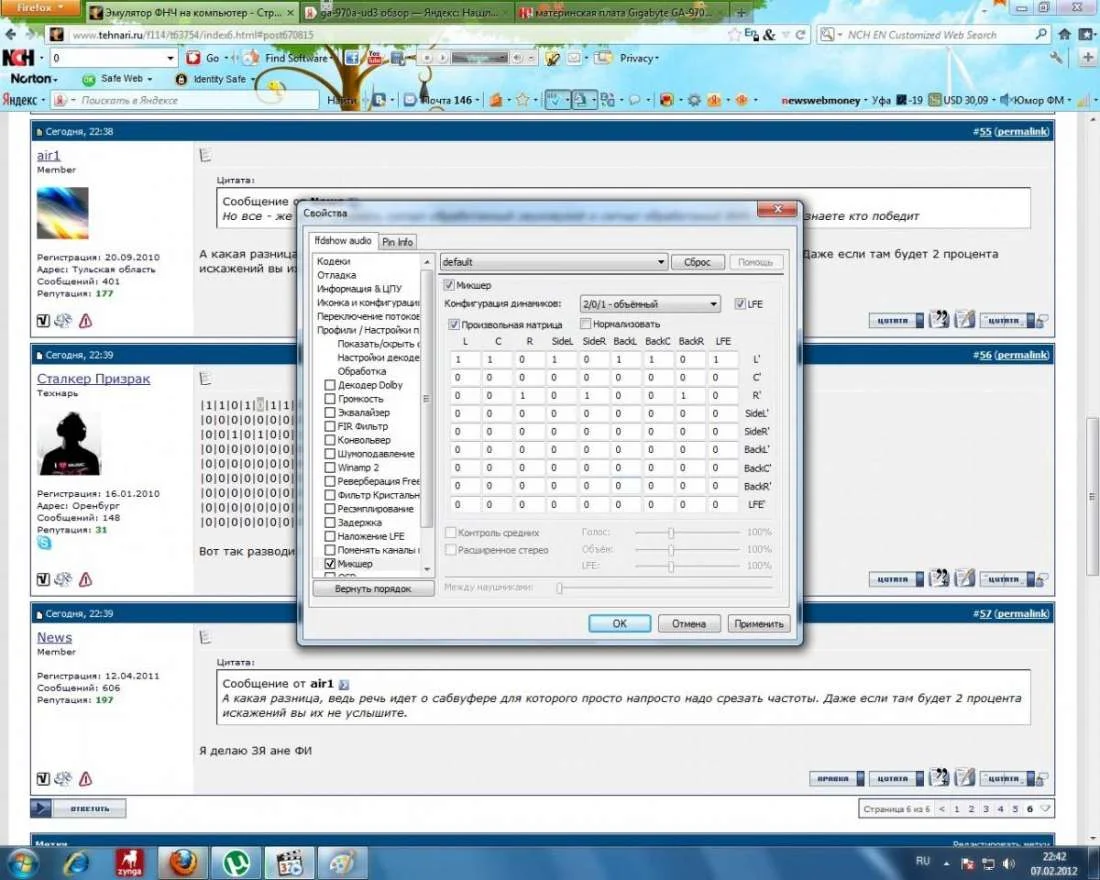Click the Отмена button

click(x=689, y=623)
